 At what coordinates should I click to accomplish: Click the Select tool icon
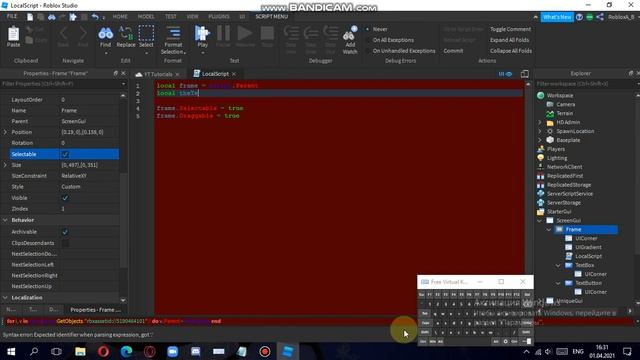pyautogui.click(x=146, y=34)
